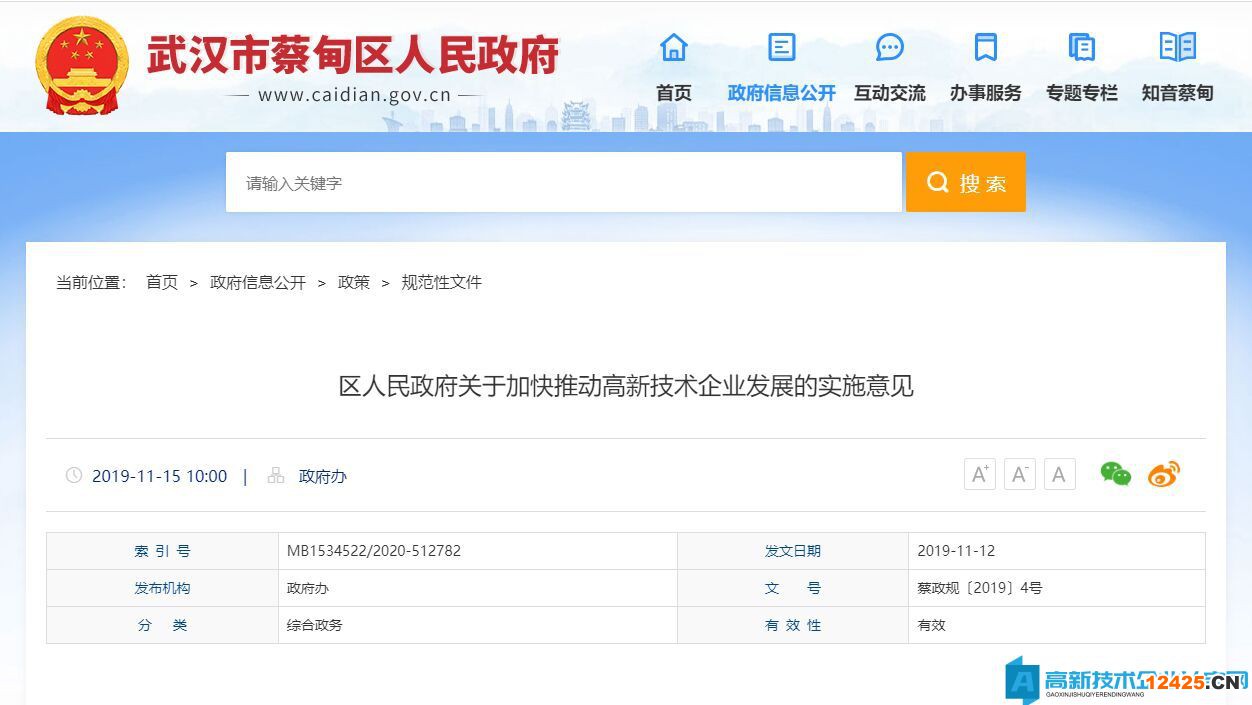
Task: Click the document icon above 政府信息公开
Action: pyautogui.click(x=780, y=47)
